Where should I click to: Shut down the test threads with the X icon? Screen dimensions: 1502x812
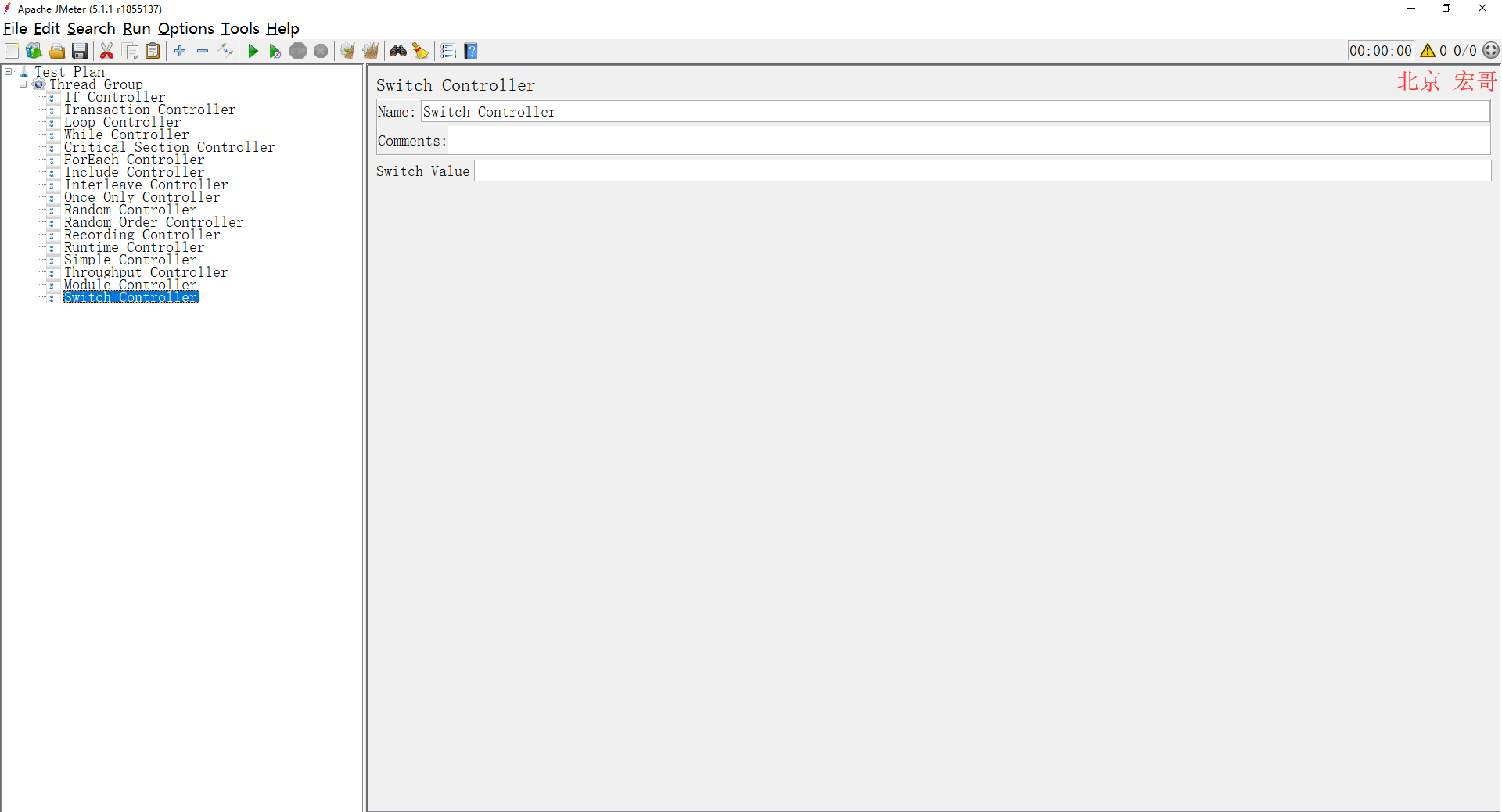click(321, 51)
